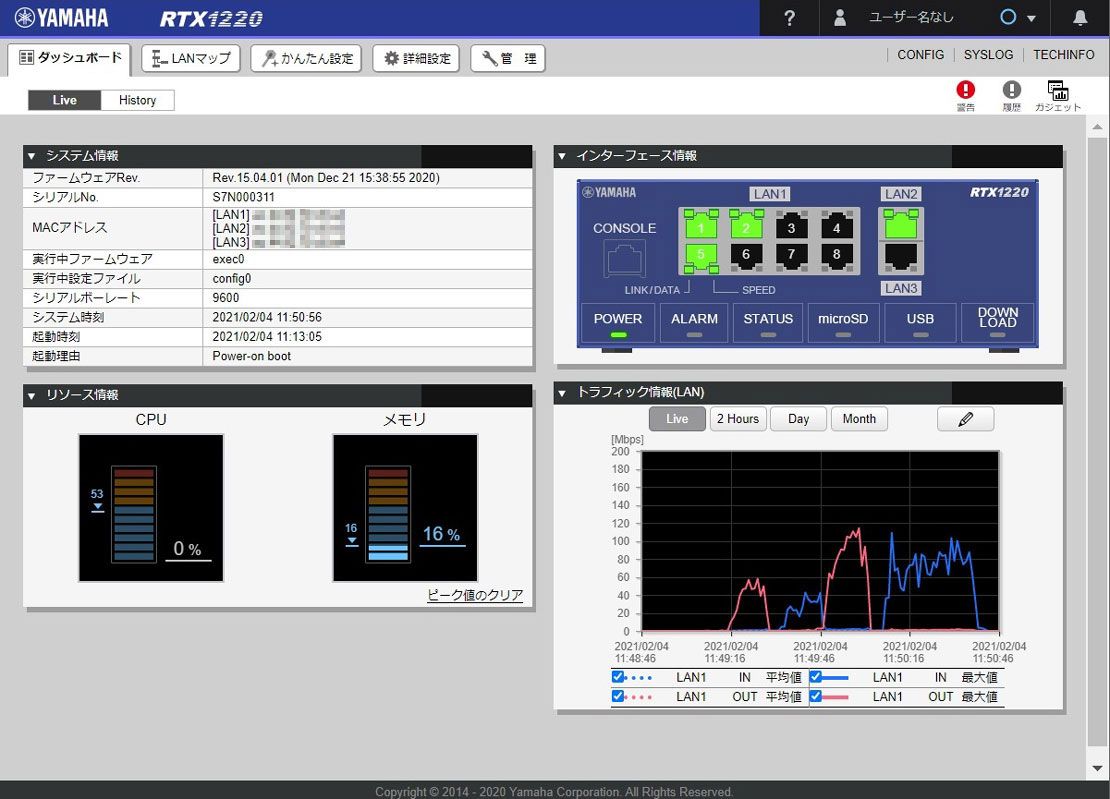Click LAN1 port 1 on router diagram
This screenshot has height=799, width=1110.
coord(700,227)
